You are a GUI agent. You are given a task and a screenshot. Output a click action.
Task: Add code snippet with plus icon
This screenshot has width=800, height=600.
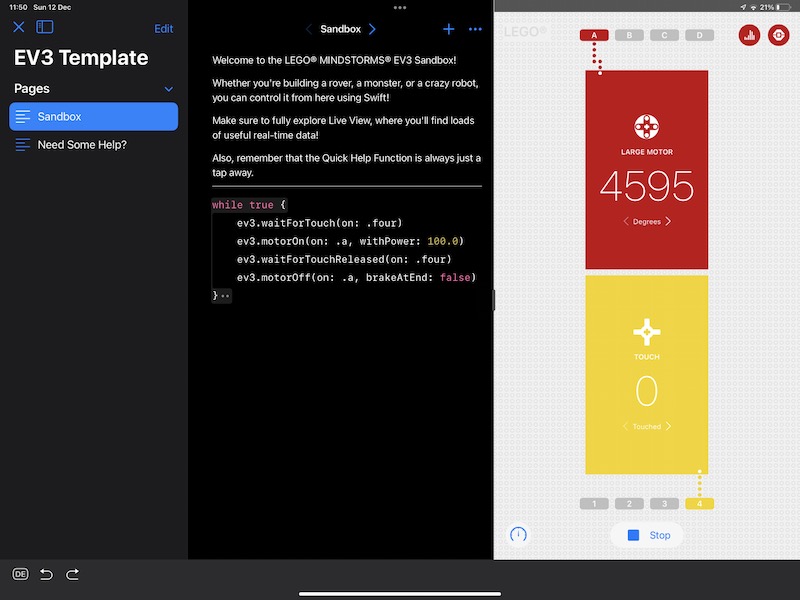point(448,29)
